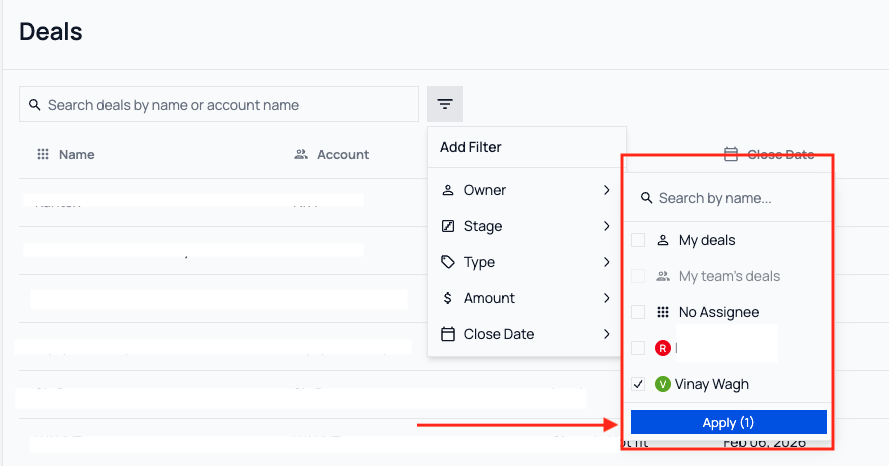Viewport: 889px width, 466px height.
Task: Expand the Owner filter submenu arrow
Action: [x=606, y=190]
